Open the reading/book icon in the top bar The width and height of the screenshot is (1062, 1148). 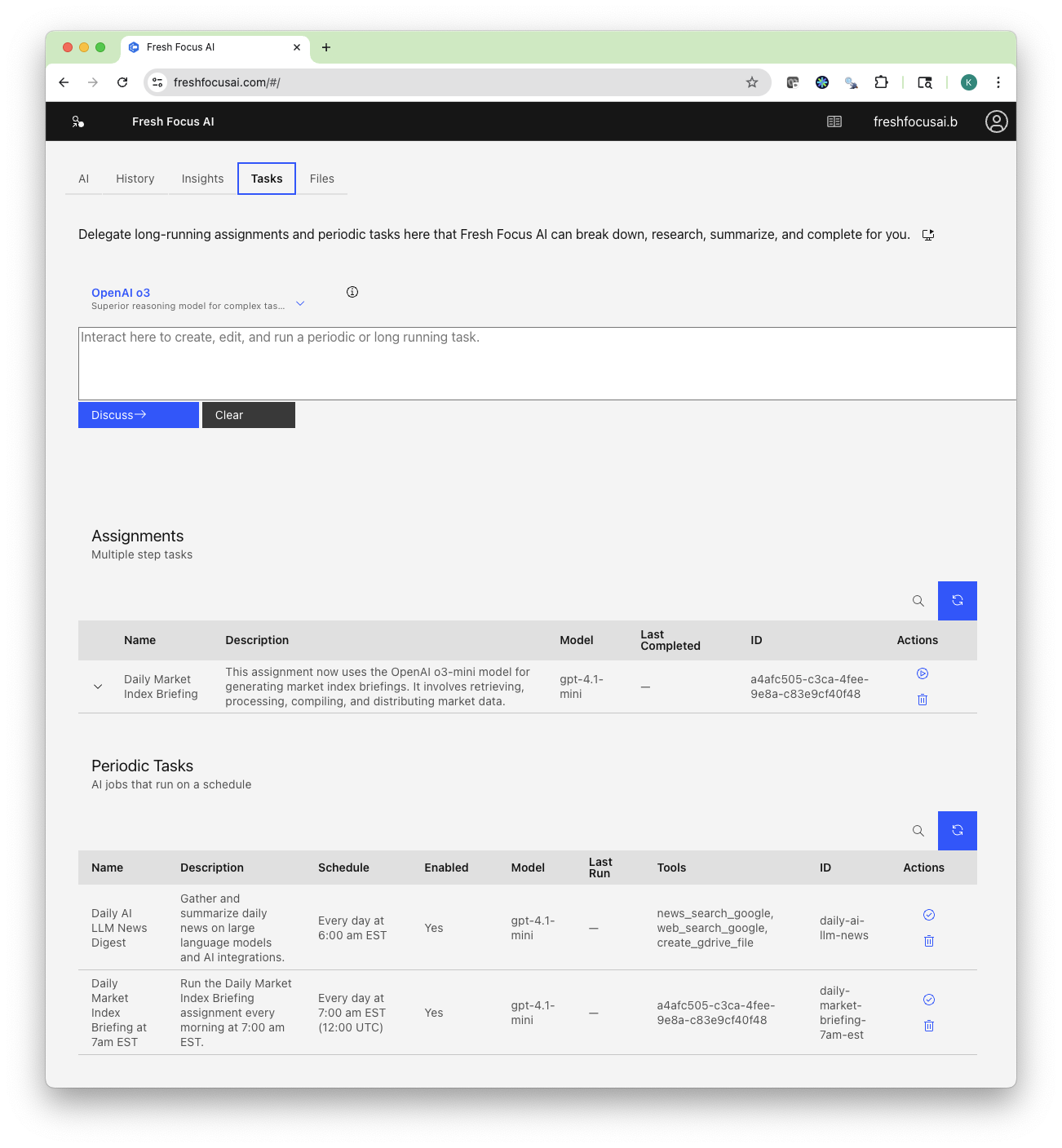pyautogui.click(x=834, y=121)
